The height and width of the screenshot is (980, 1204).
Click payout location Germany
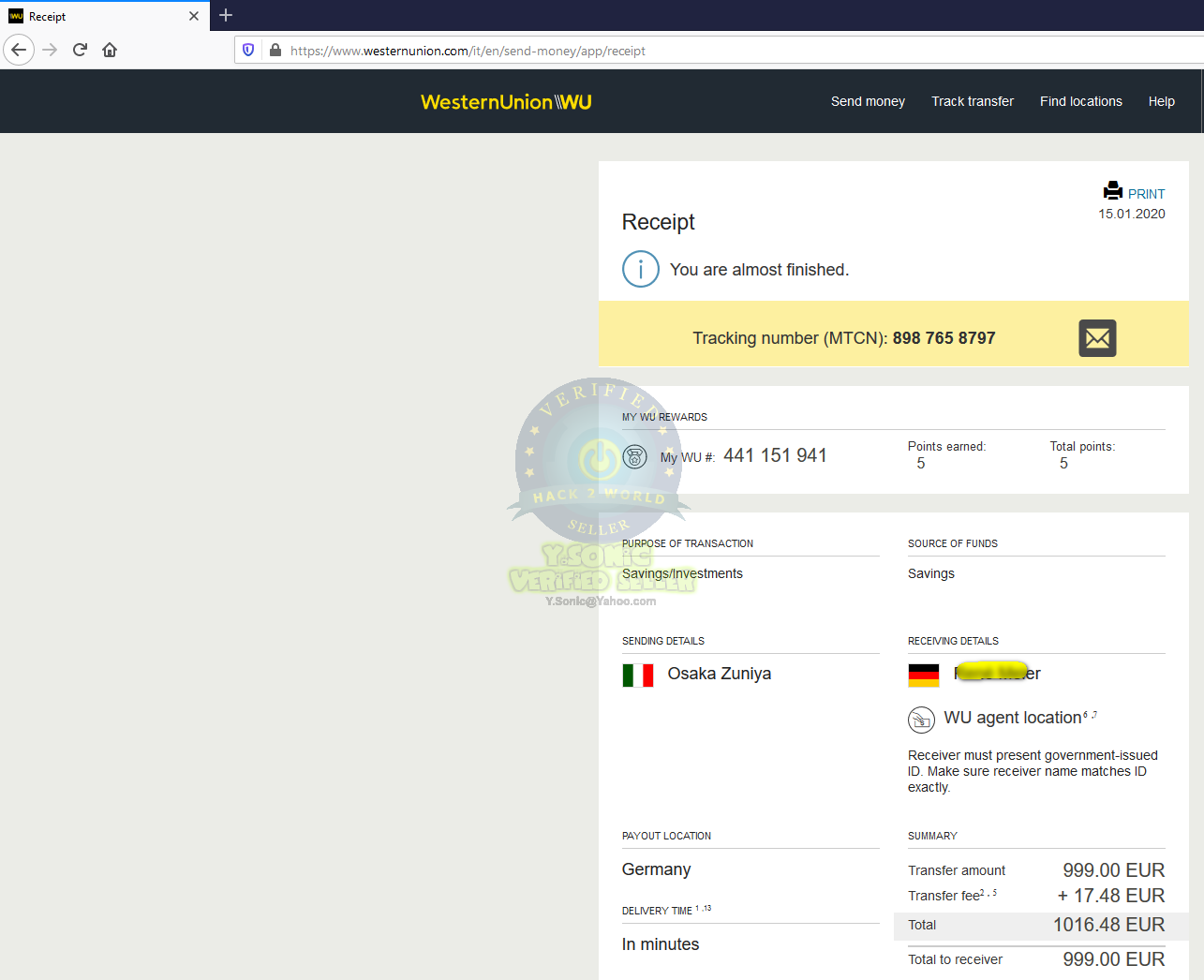tap(656, 869)
